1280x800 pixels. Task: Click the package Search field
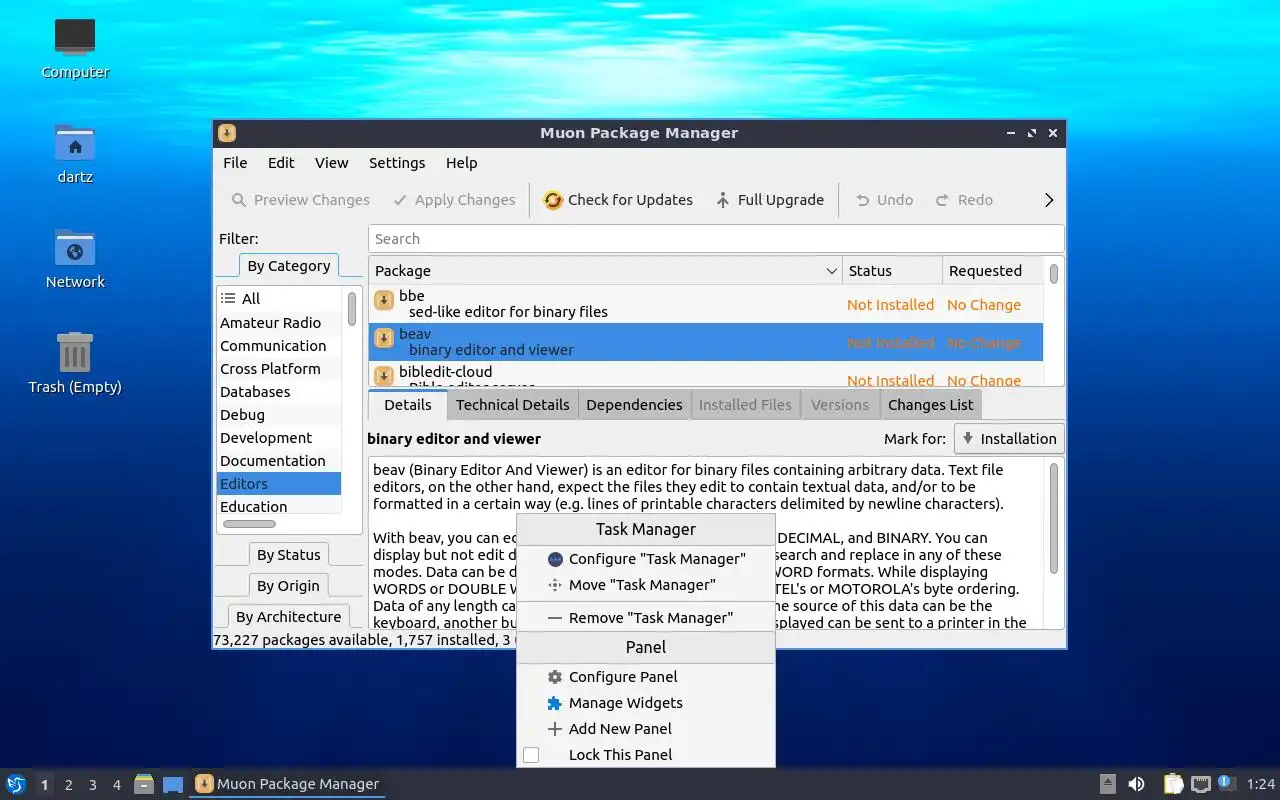(716, 239)
